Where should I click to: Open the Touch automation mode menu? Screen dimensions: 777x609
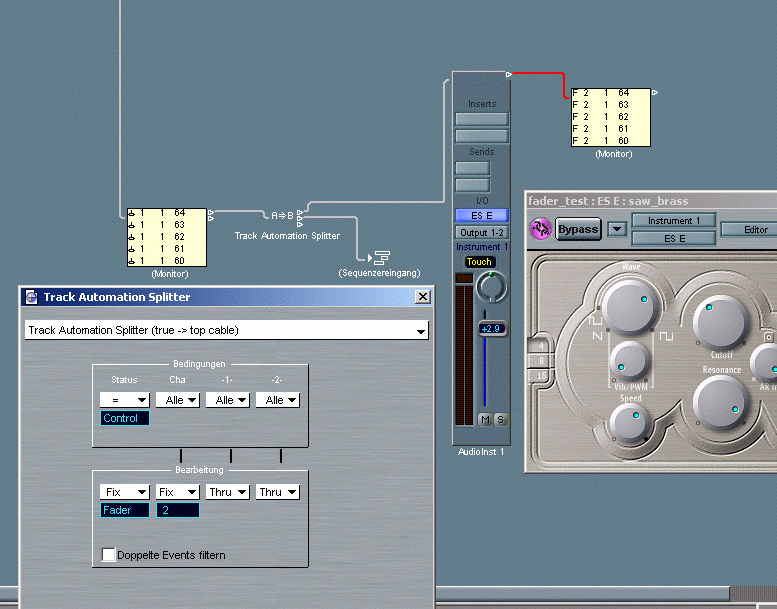(480, 262)
